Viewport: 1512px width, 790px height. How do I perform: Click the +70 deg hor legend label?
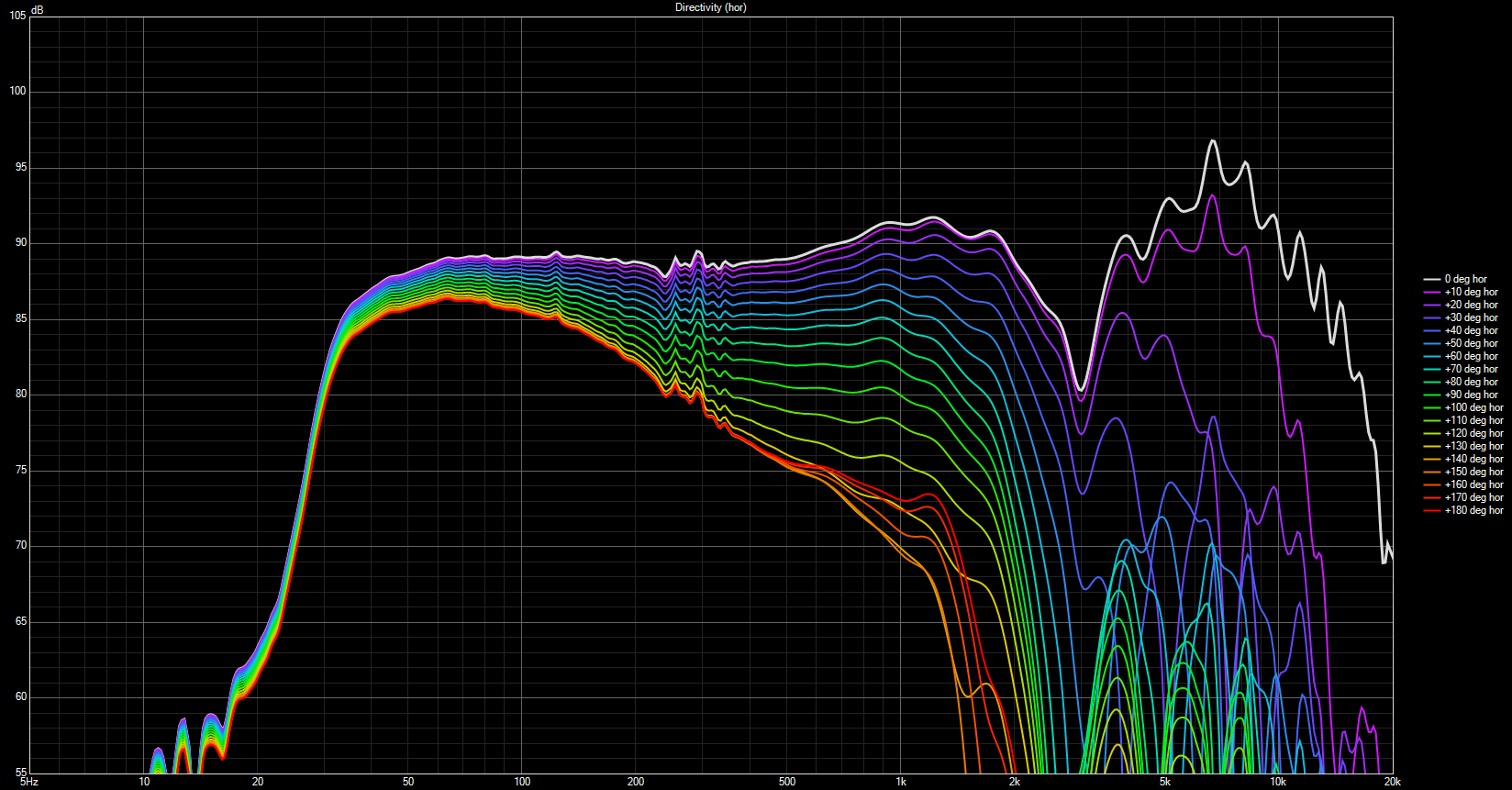point(1471,369)
